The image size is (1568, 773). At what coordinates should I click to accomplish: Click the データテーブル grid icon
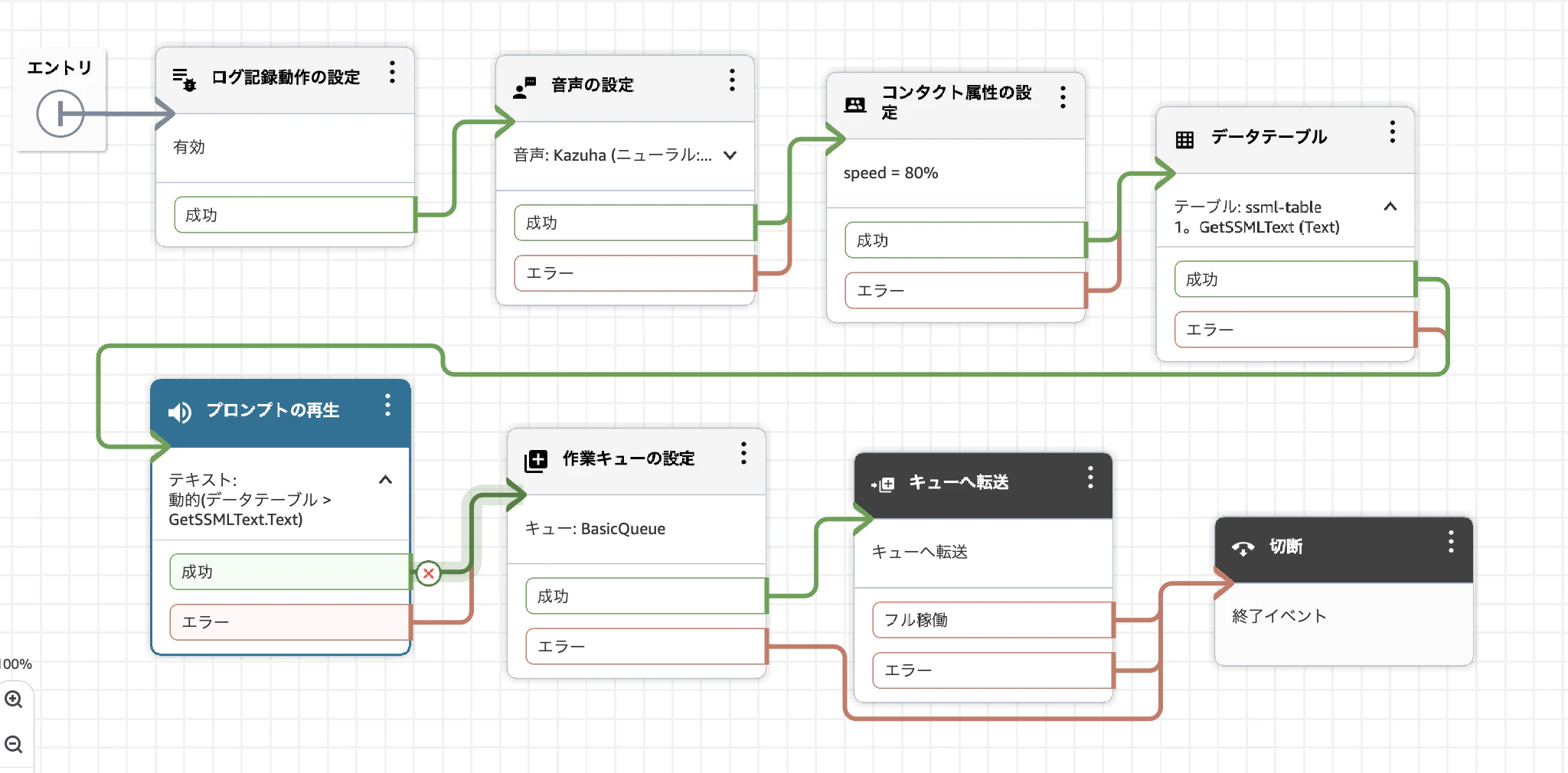click(x=1184, y=139)
